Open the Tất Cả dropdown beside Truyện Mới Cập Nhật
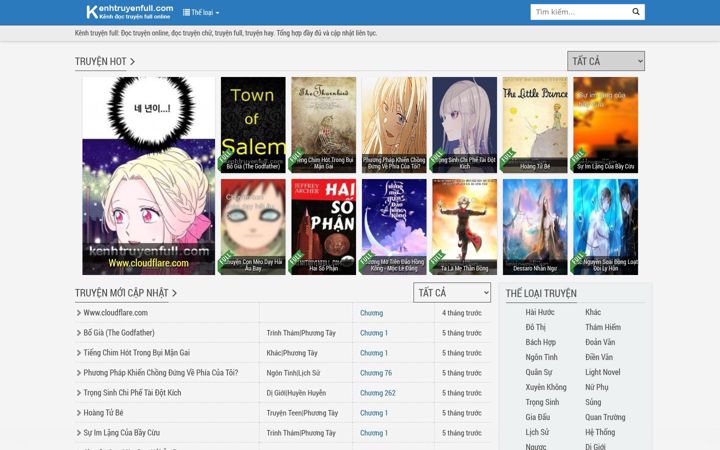Viewport: 720px width, 450px height. [x=452, y=292]
